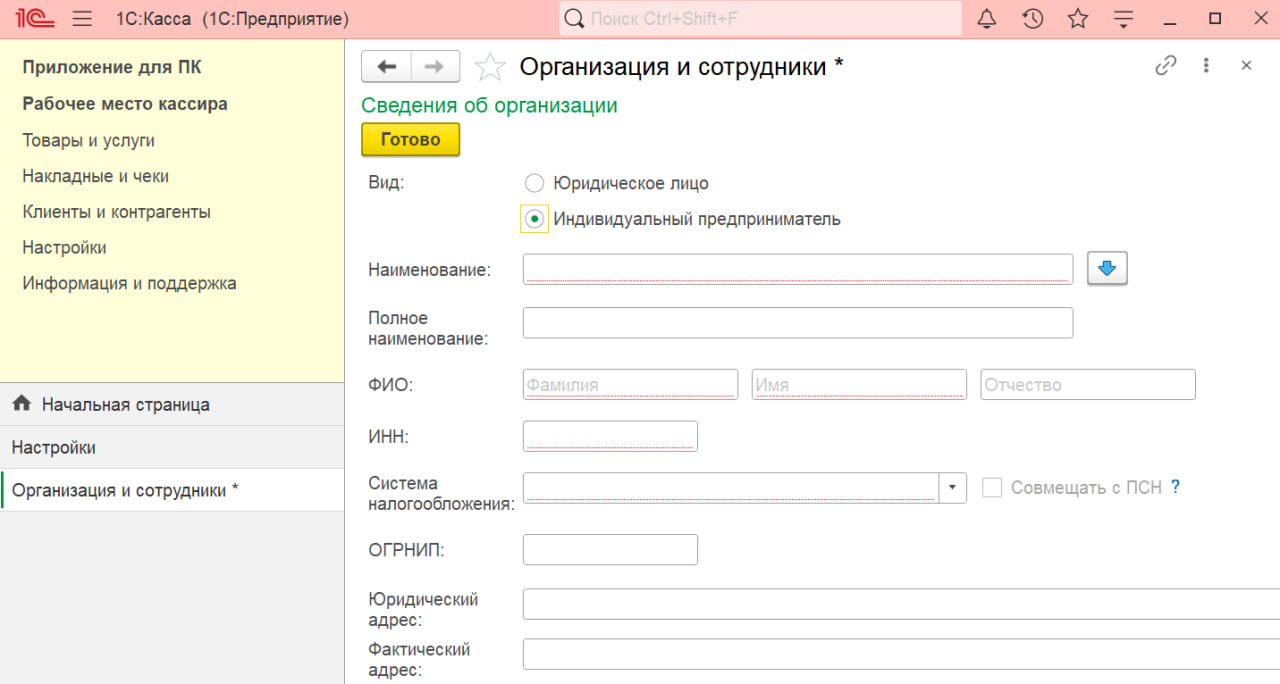Screen dimensions: 1280x684
Task: Open Настройки section in sidebar menu
Action: [x=64, y=247]
